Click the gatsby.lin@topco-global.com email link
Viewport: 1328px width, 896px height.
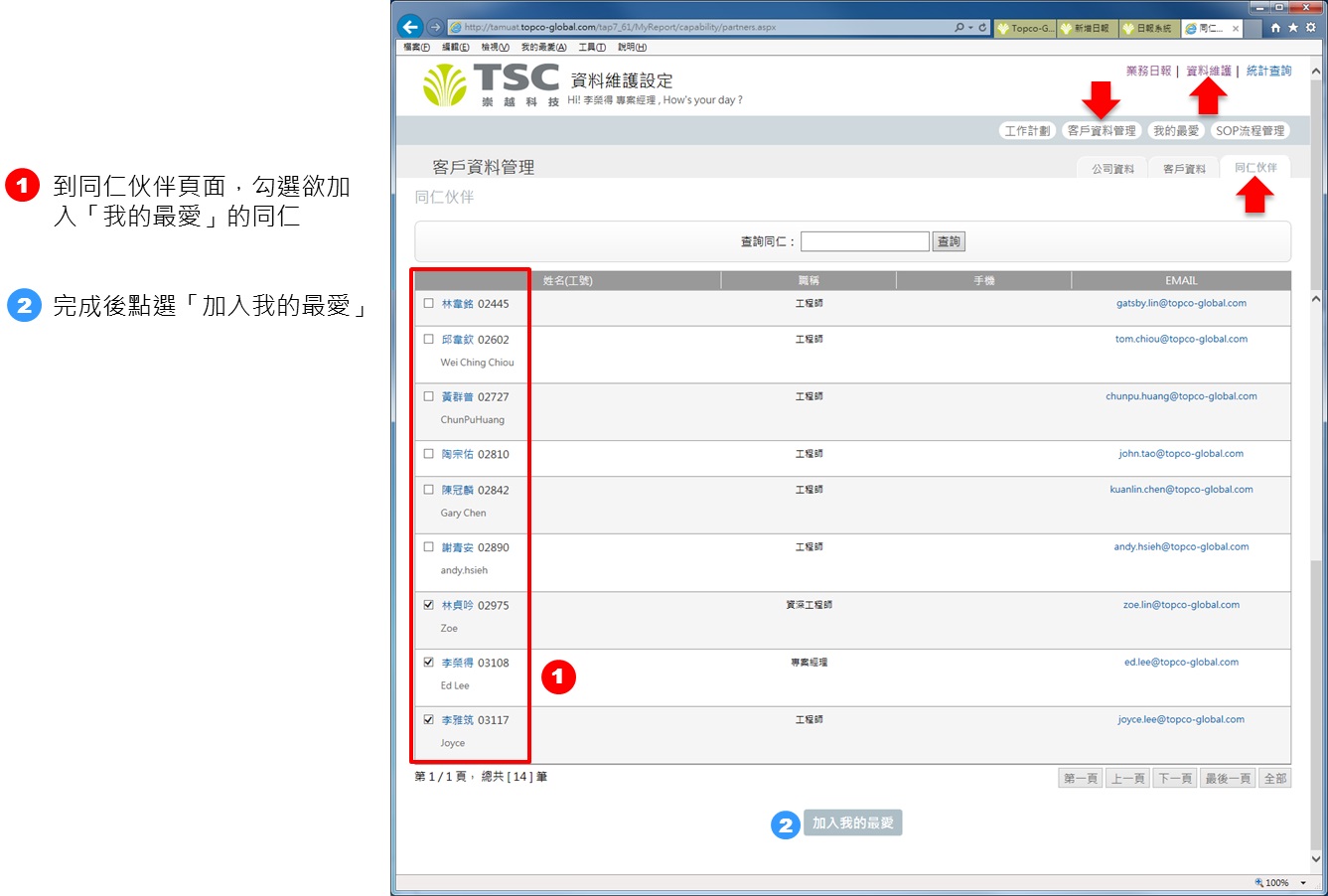1181,304
